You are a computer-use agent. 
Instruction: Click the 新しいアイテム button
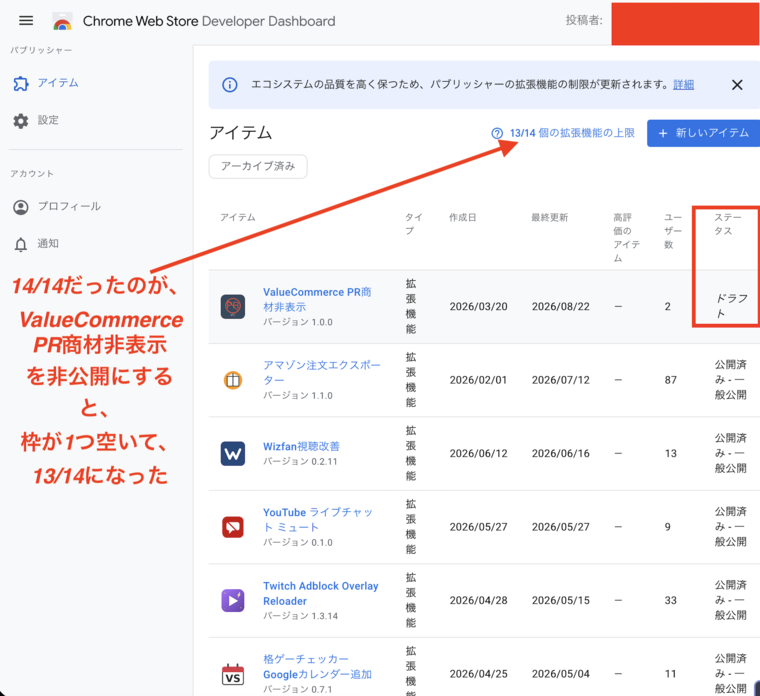coord(703,133)
